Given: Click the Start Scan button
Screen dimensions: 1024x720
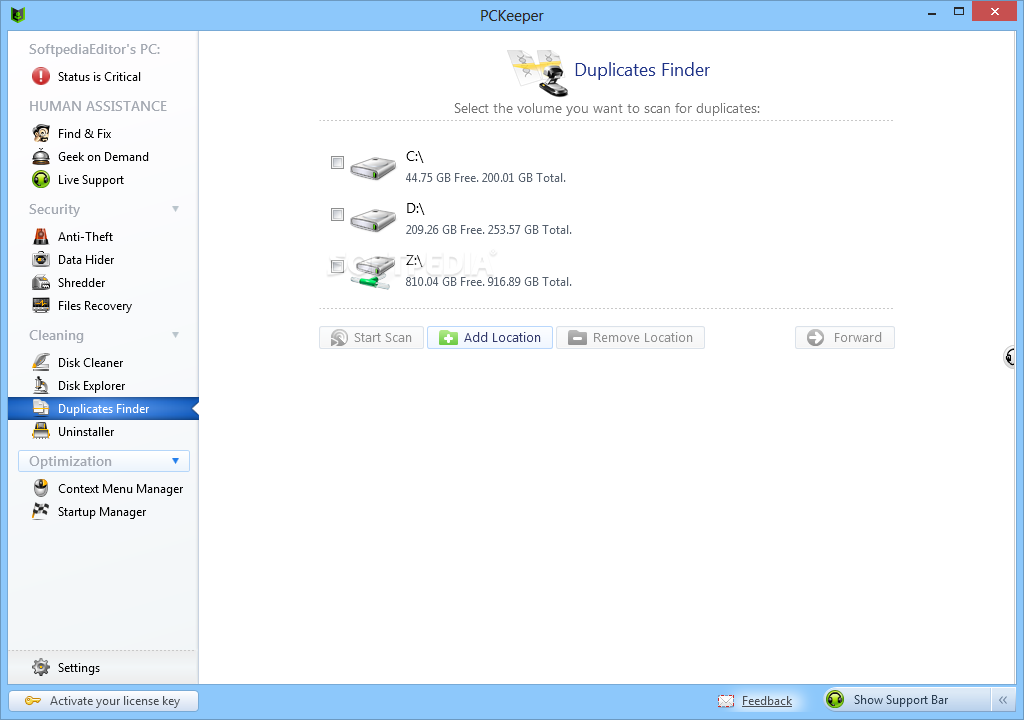Looking at the screenshot, I should click(371, 338).
